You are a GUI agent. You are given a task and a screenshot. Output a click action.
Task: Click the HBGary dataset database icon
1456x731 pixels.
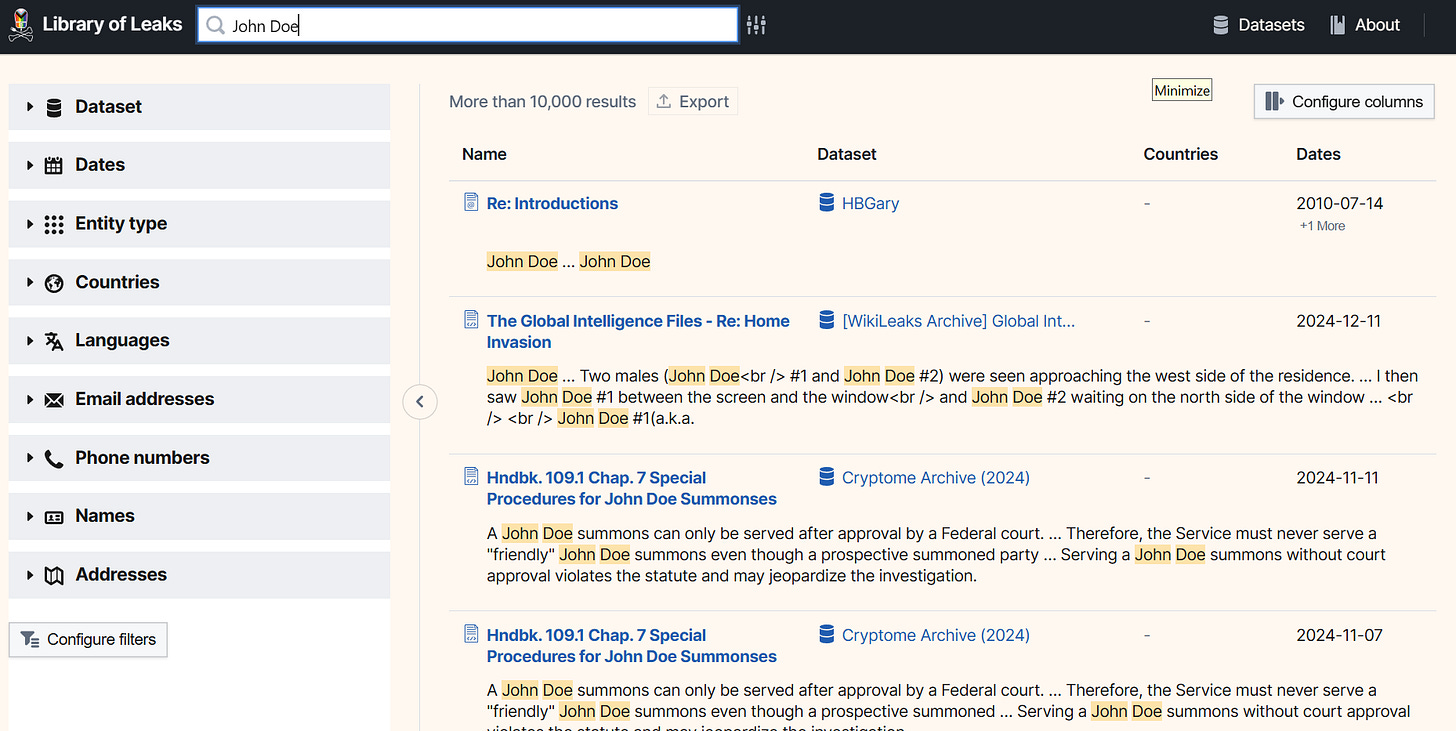[826, 203]
